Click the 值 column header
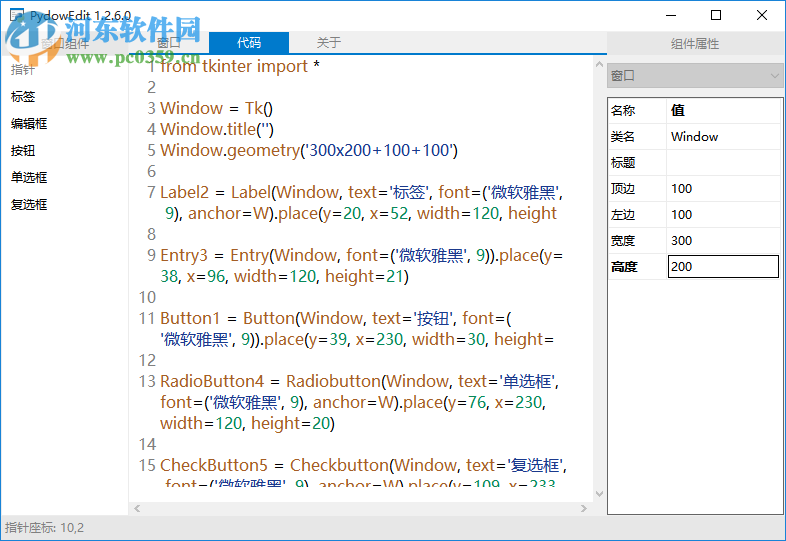 click(x=724, y=110)
